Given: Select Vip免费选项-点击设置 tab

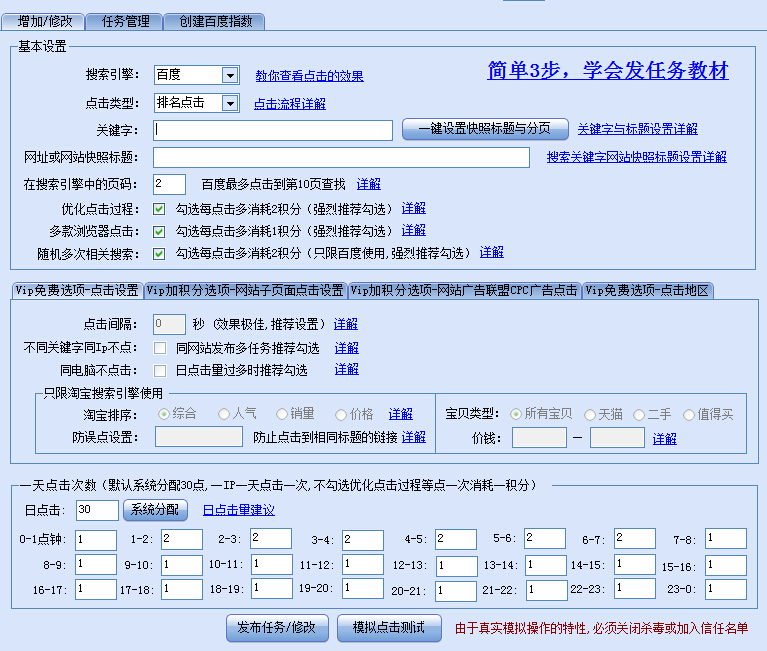Looking at the screenshot, I should tap(77, 291).
